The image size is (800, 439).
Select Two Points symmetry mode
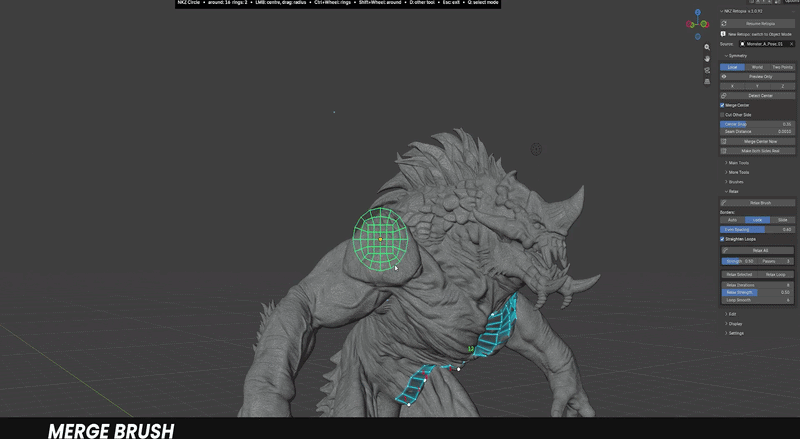(x=782, y=67)
